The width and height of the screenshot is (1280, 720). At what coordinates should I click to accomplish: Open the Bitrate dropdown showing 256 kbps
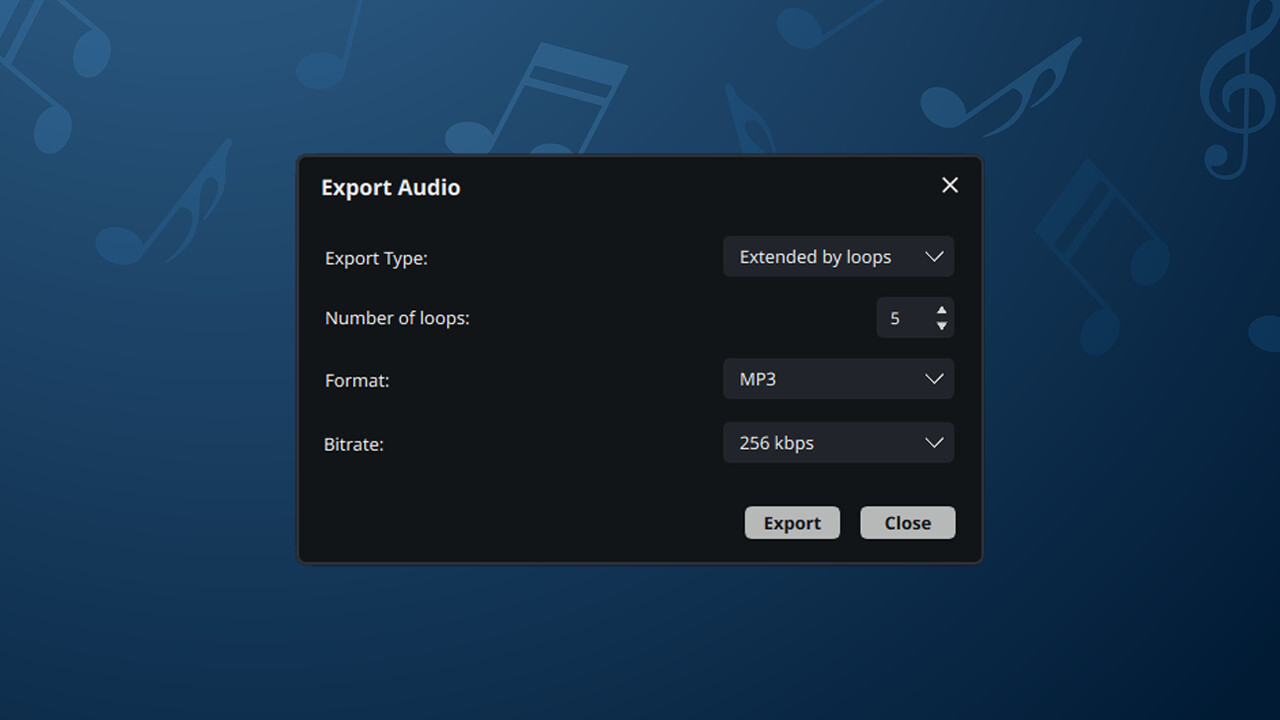click(x=838, y=442)
